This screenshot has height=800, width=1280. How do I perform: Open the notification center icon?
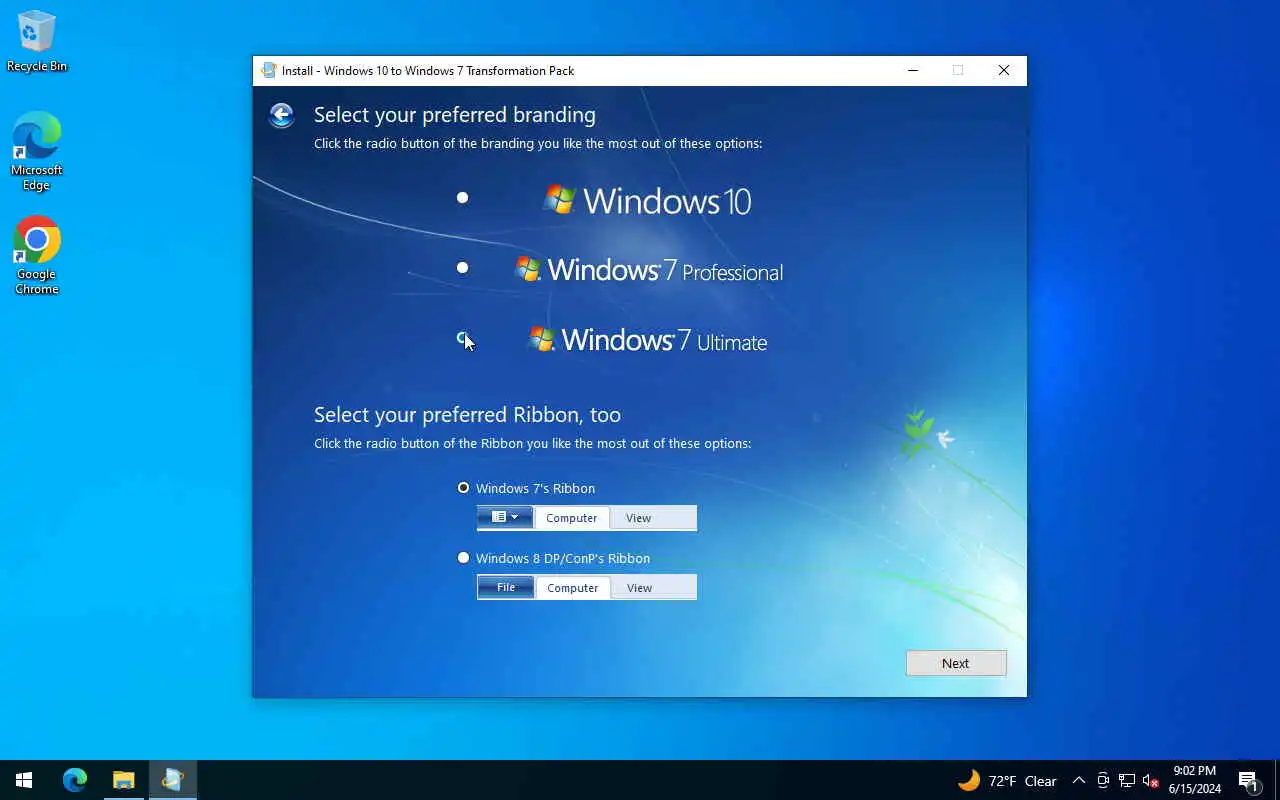click(1248, 781)
